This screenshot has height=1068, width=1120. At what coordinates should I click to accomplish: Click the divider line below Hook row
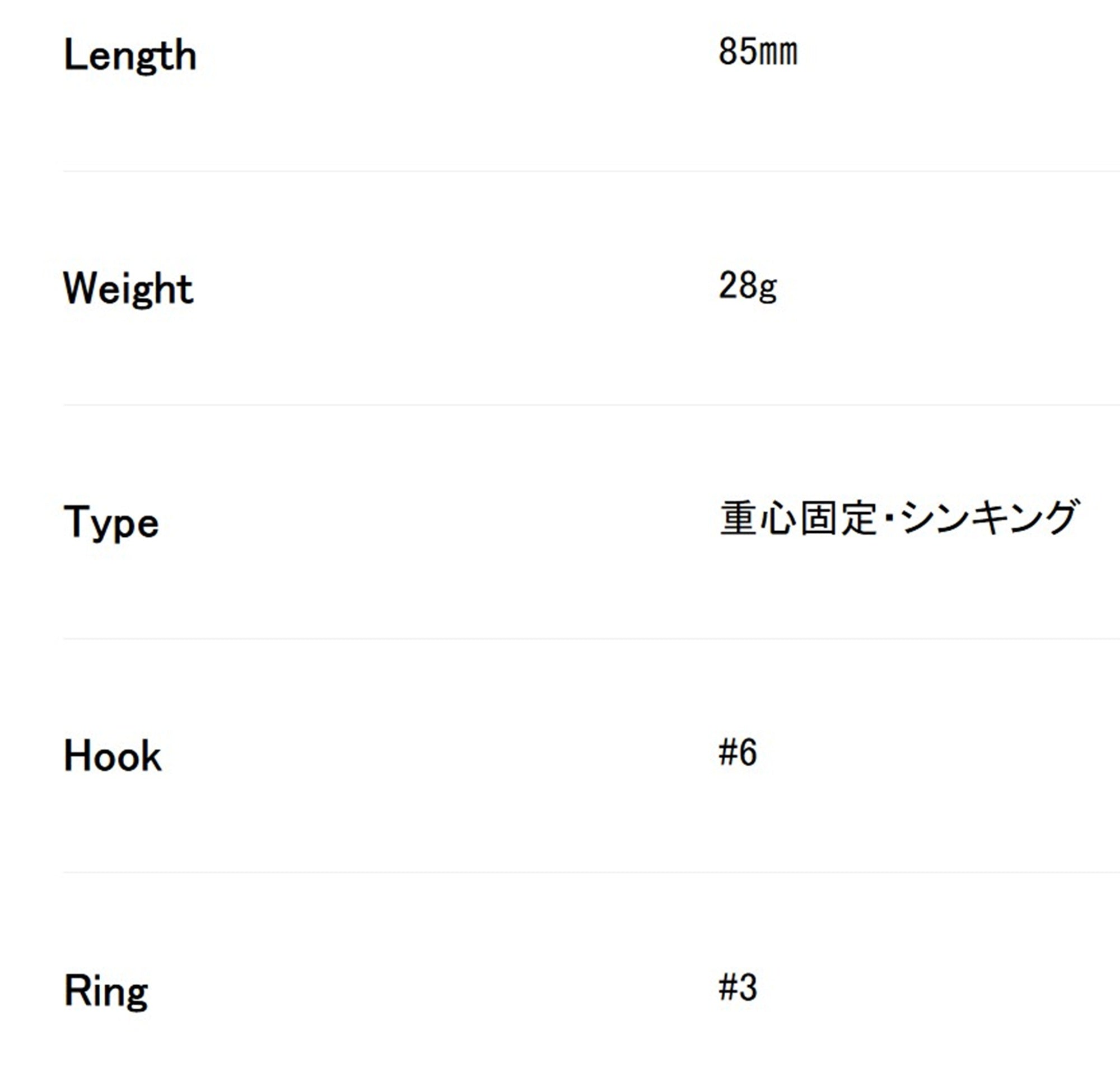tap(591, 872)
